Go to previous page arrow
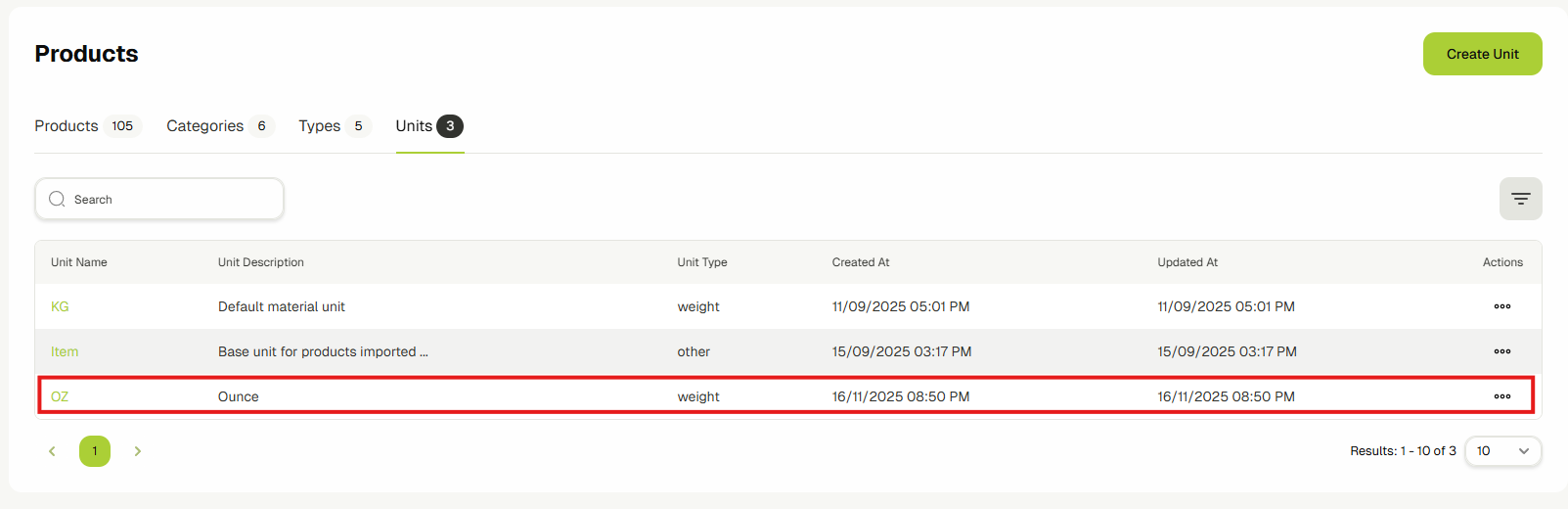 point(52,451)
